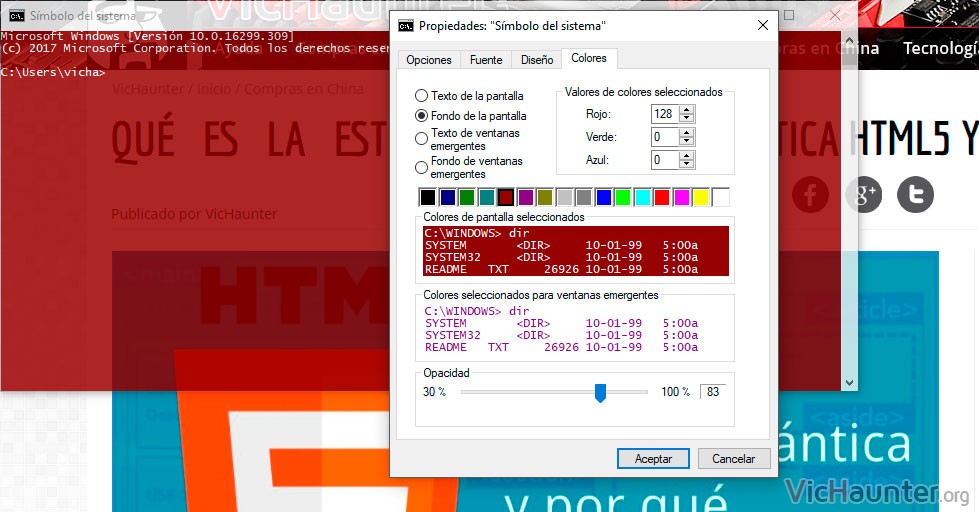Image resolution: width=979 pixels, height=512 pixels.
Task: Increase the Azul value with up arrow
Action: pyautogui.click(x=687, y=156)
